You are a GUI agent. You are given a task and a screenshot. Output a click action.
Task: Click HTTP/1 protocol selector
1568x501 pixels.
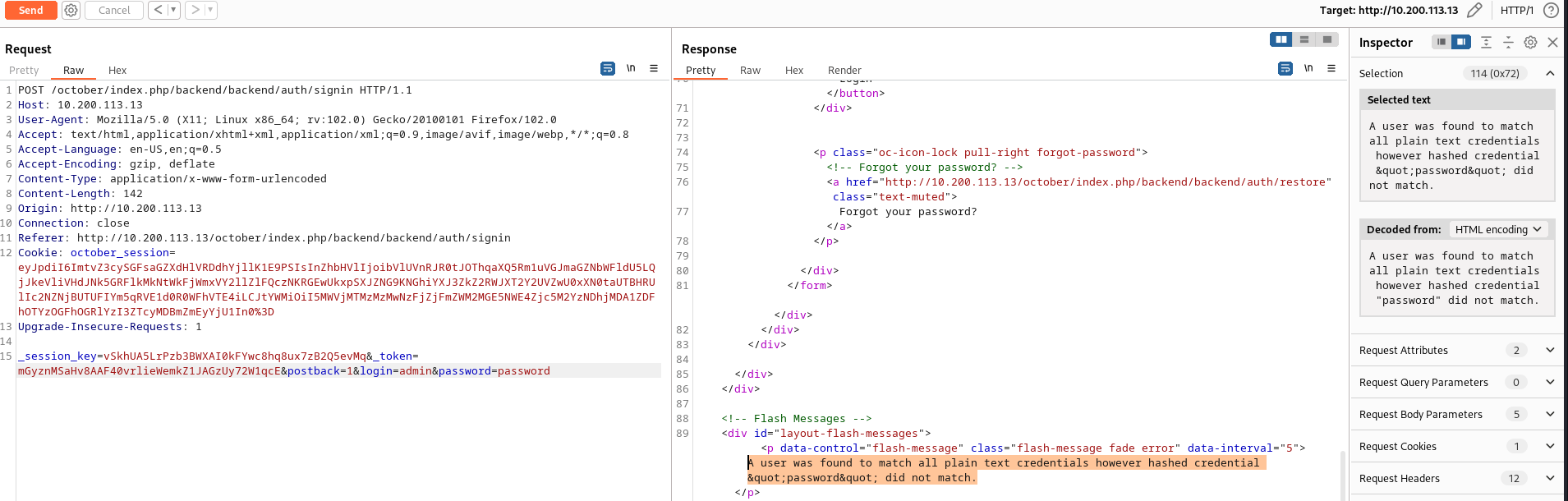click(x=1516, y=11)
